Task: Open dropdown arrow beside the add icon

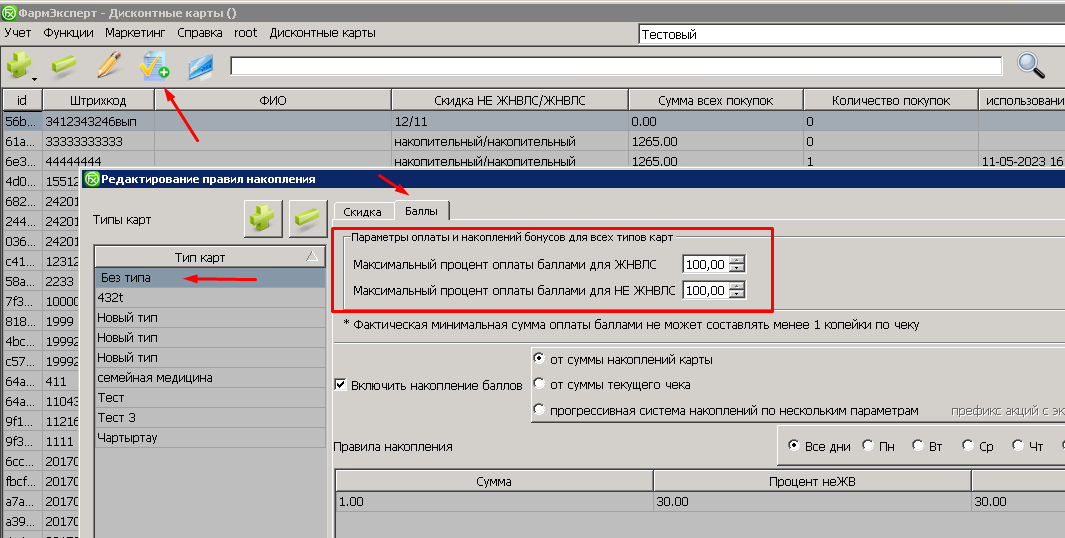Action: 34,77
